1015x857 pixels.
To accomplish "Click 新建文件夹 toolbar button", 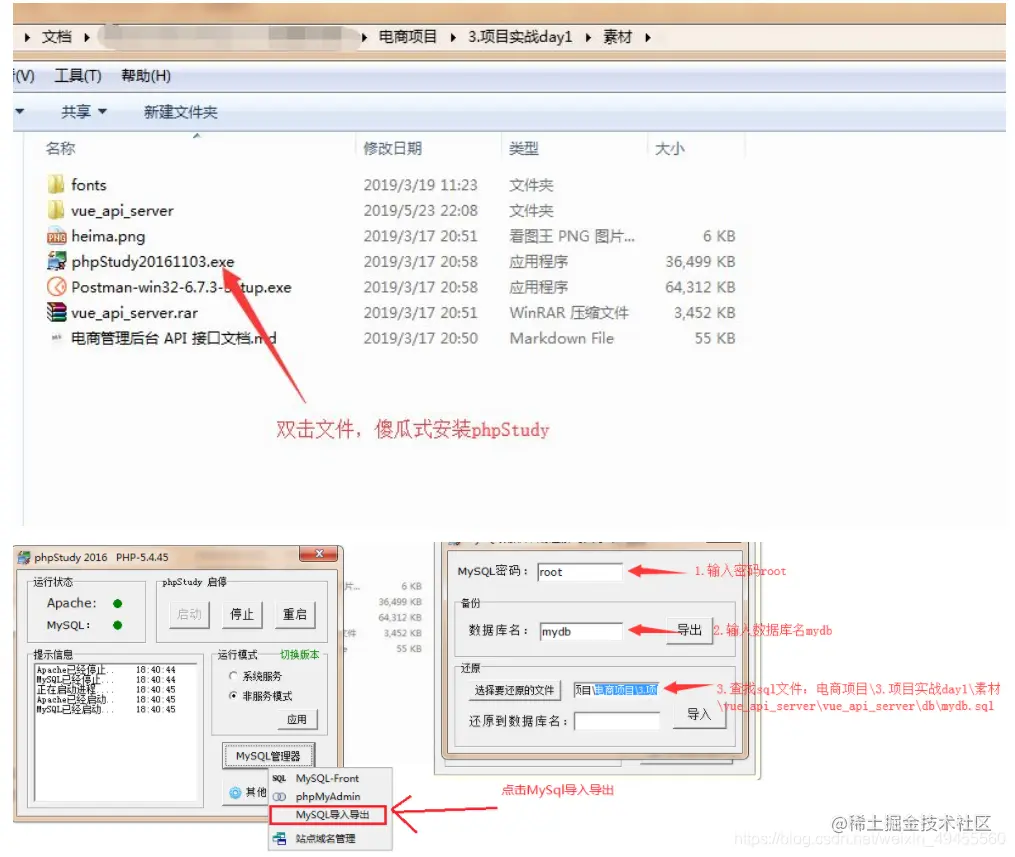I will coord(181,112).
